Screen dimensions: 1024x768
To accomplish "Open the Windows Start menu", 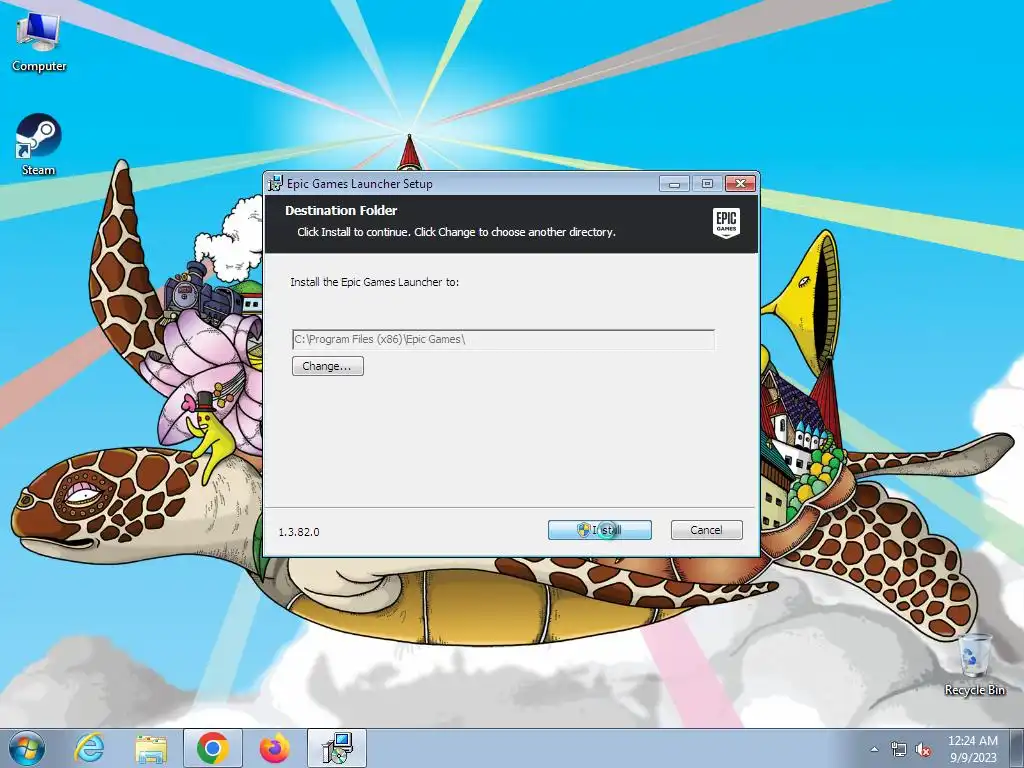I will point(27,748).
